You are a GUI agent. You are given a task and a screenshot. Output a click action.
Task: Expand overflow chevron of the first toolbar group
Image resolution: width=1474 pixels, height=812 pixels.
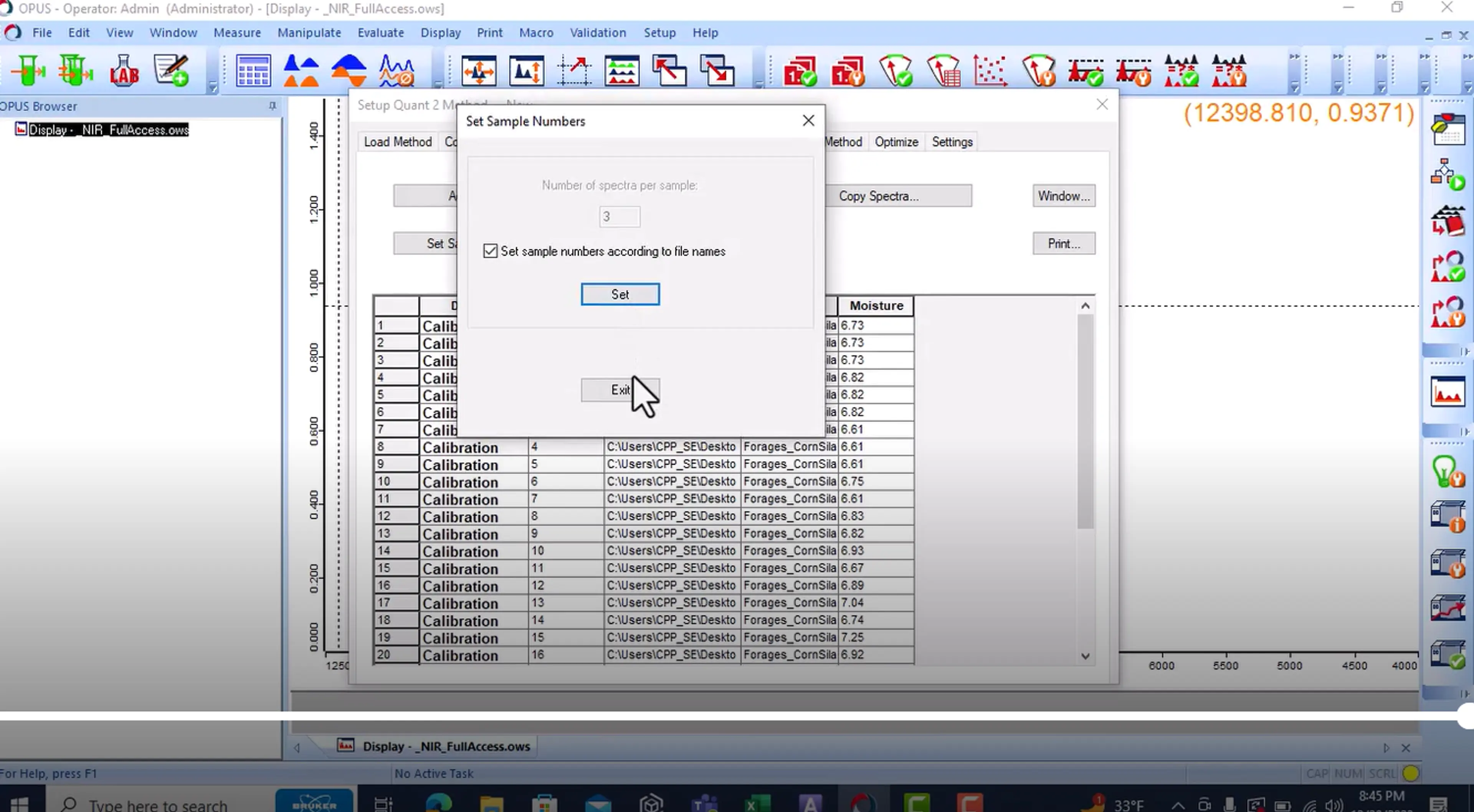pyautogui.click(x=213, y=87)
